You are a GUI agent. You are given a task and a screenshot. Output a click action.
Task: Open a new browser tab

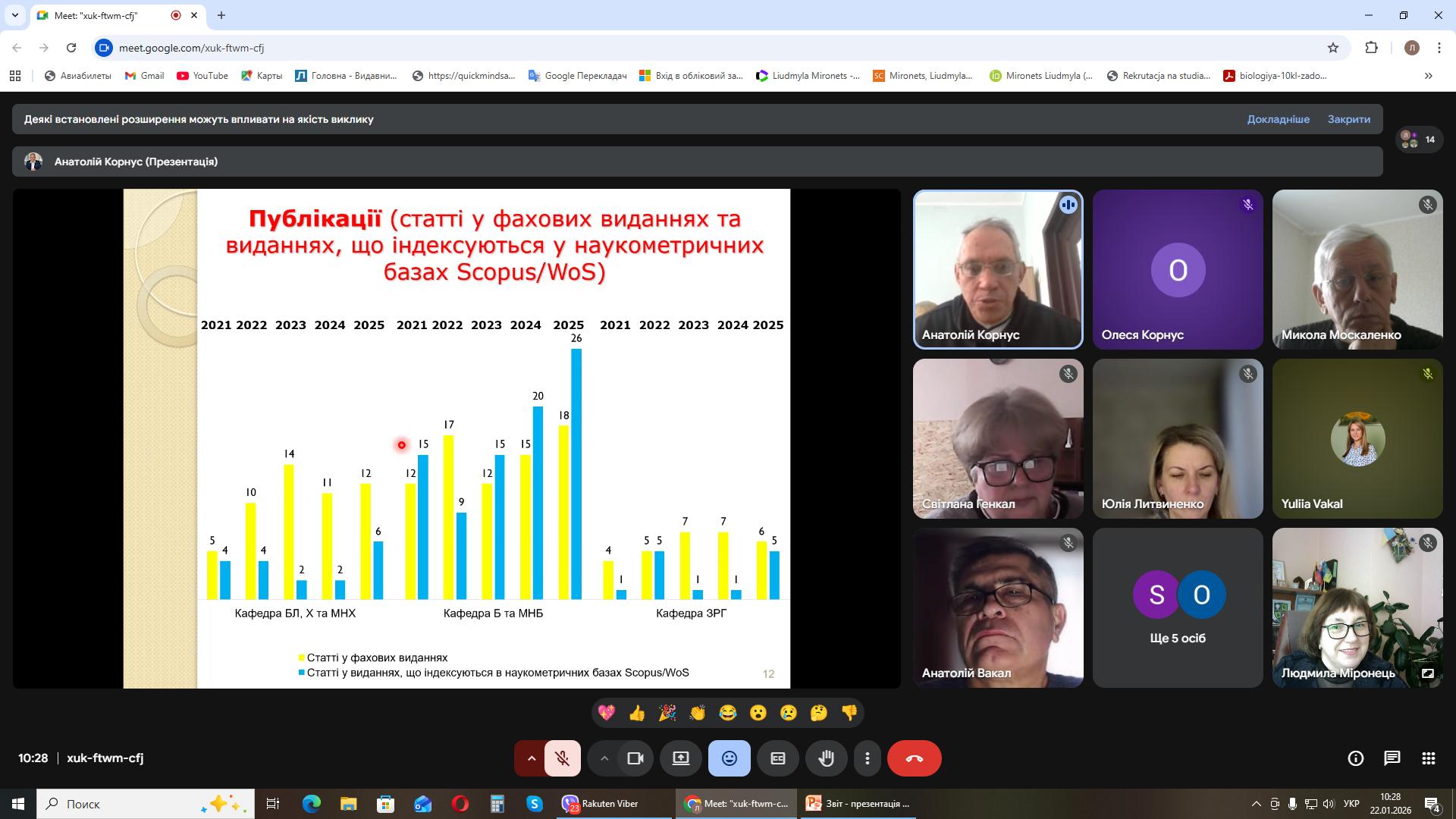221,15
